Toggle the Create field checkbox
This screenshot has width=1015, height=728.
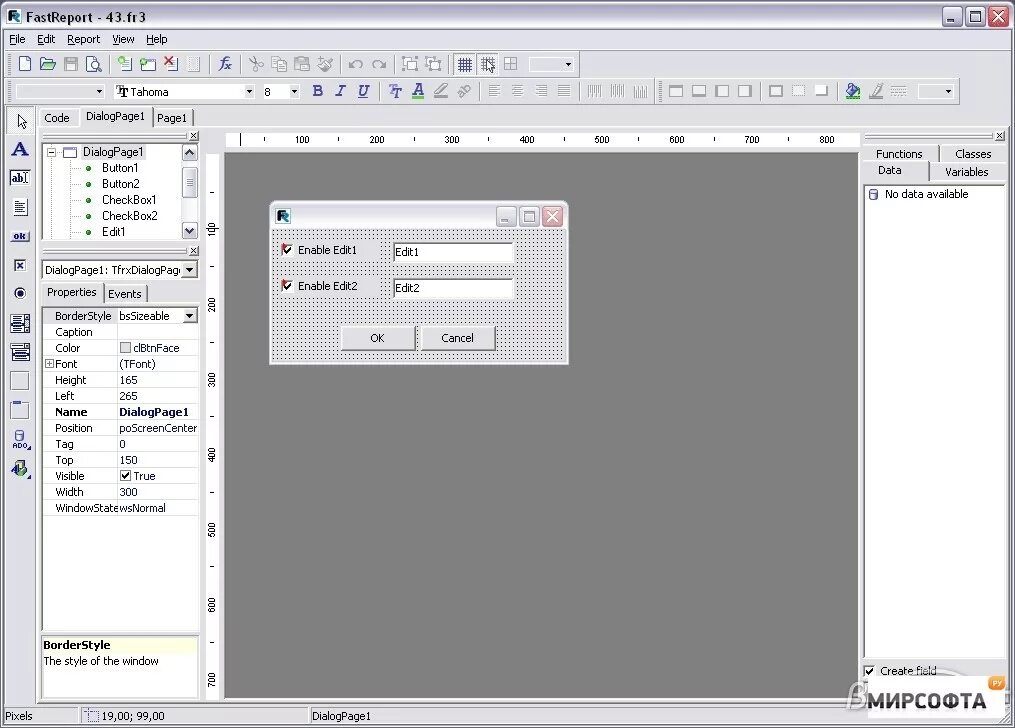[x=869, y=671]
